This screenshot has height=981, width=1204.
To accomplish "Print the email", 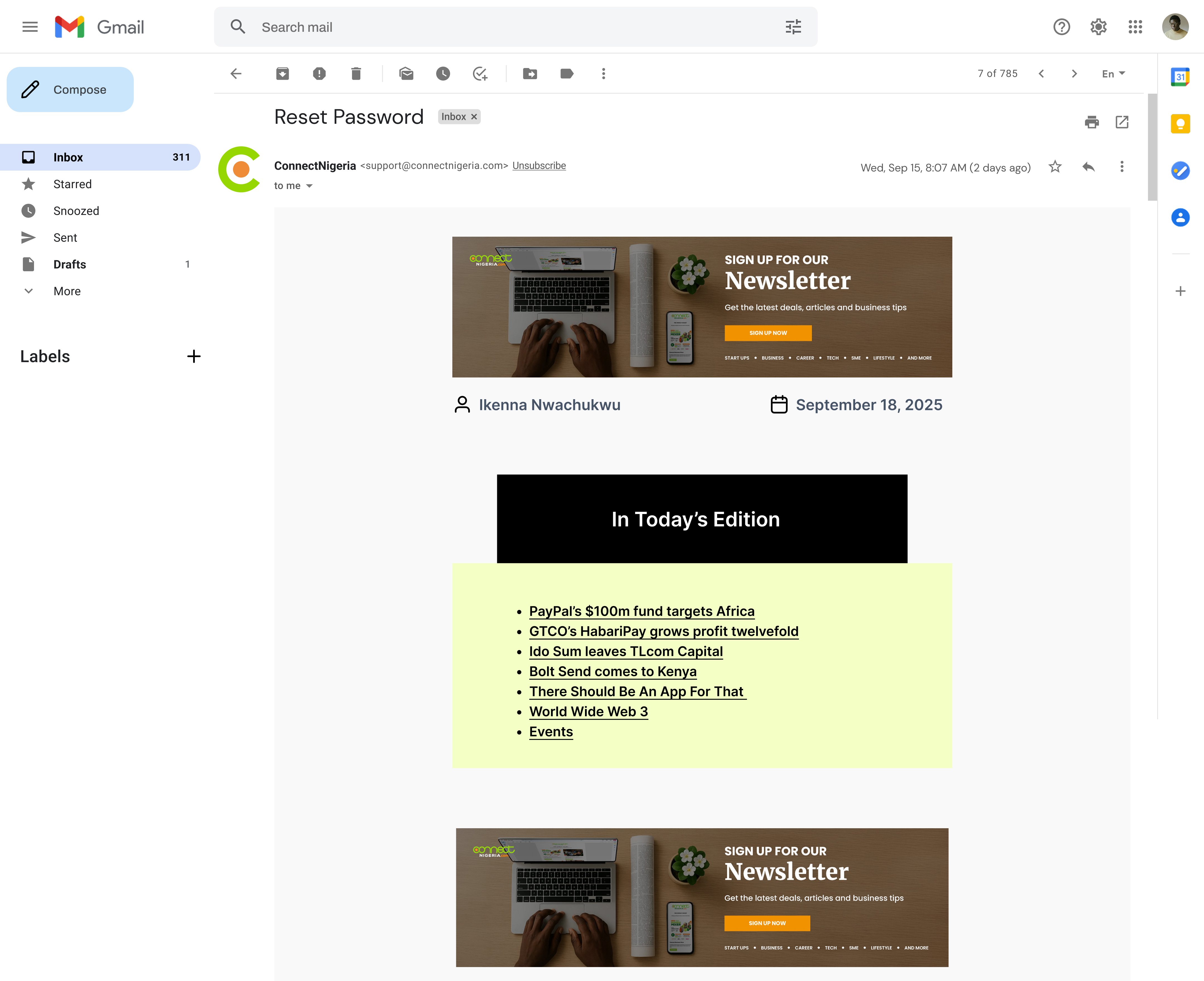I will pos(1092,122).
